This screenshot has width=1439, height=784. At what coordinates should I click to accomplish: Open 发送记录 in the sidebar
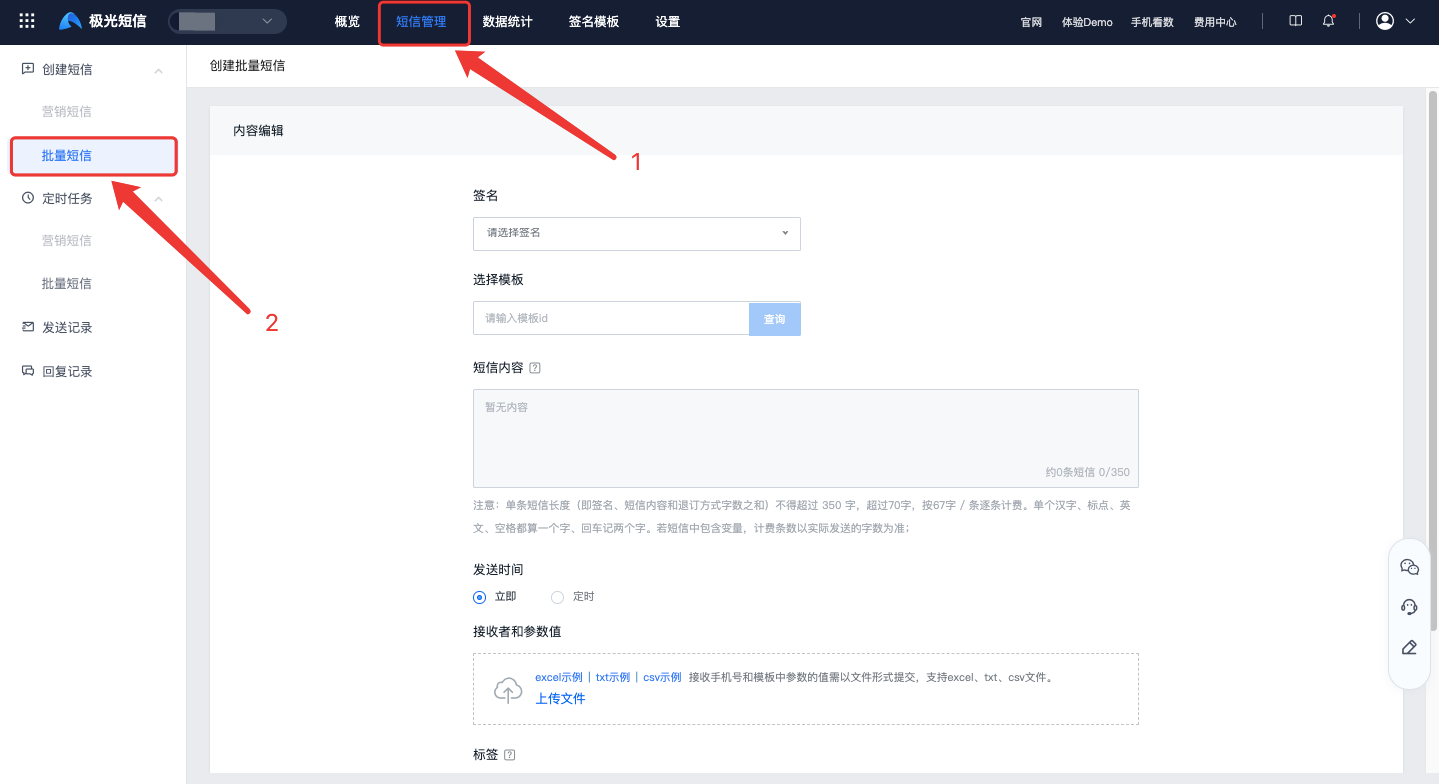(67, 328)
